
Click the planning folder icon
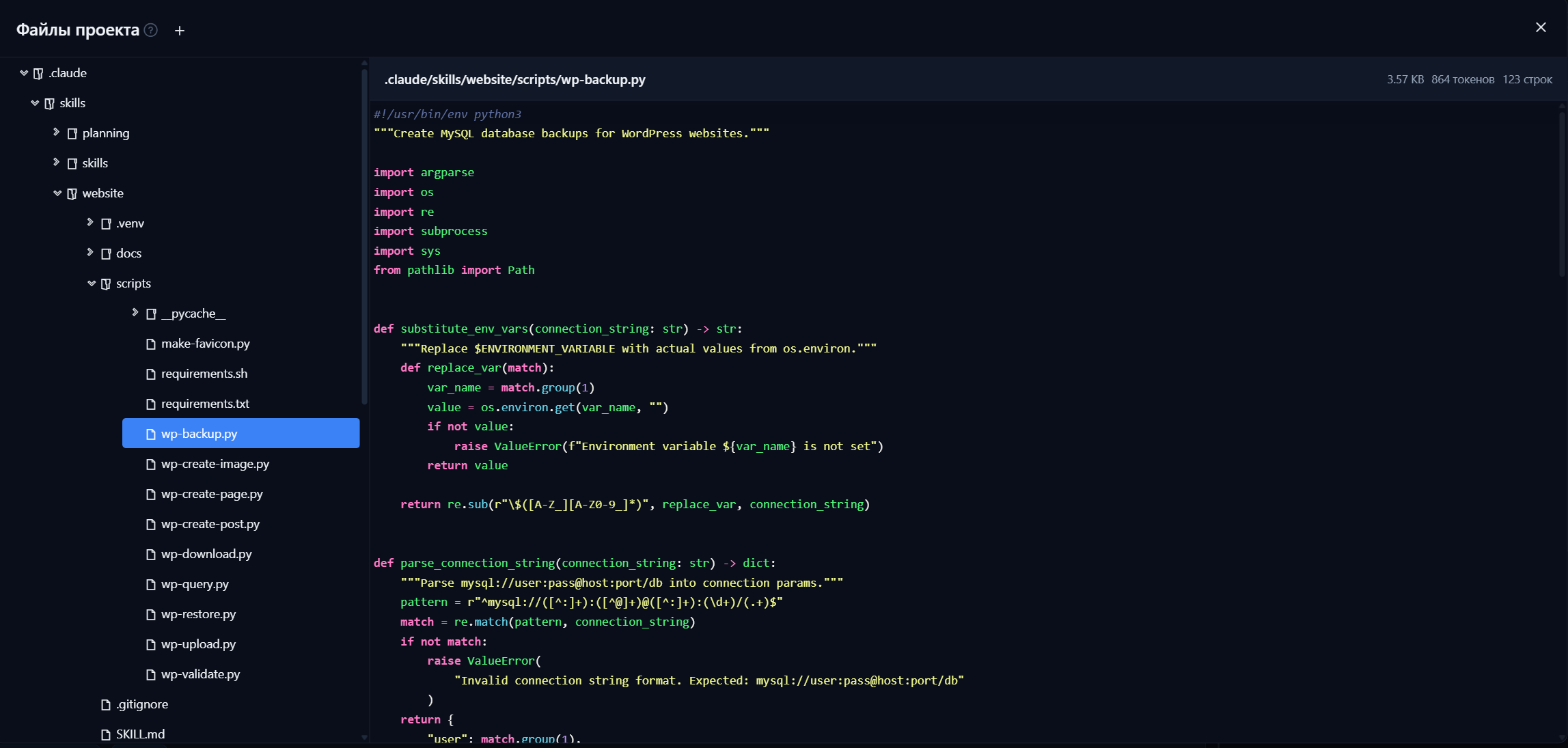[72, 133]
